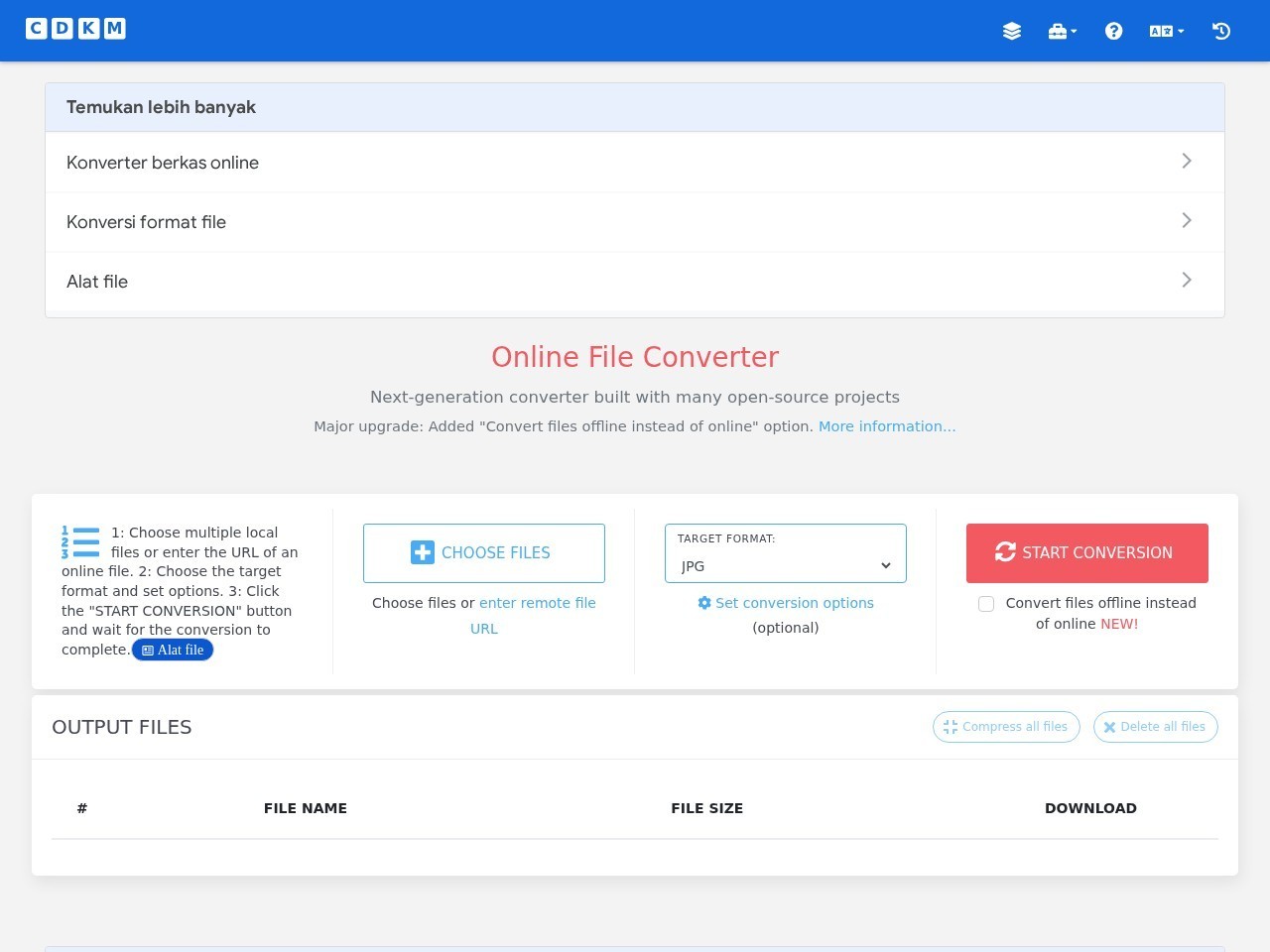Click Compress all files button
The height and width of the screenshot is (952, 1270).
[1006, 727]
